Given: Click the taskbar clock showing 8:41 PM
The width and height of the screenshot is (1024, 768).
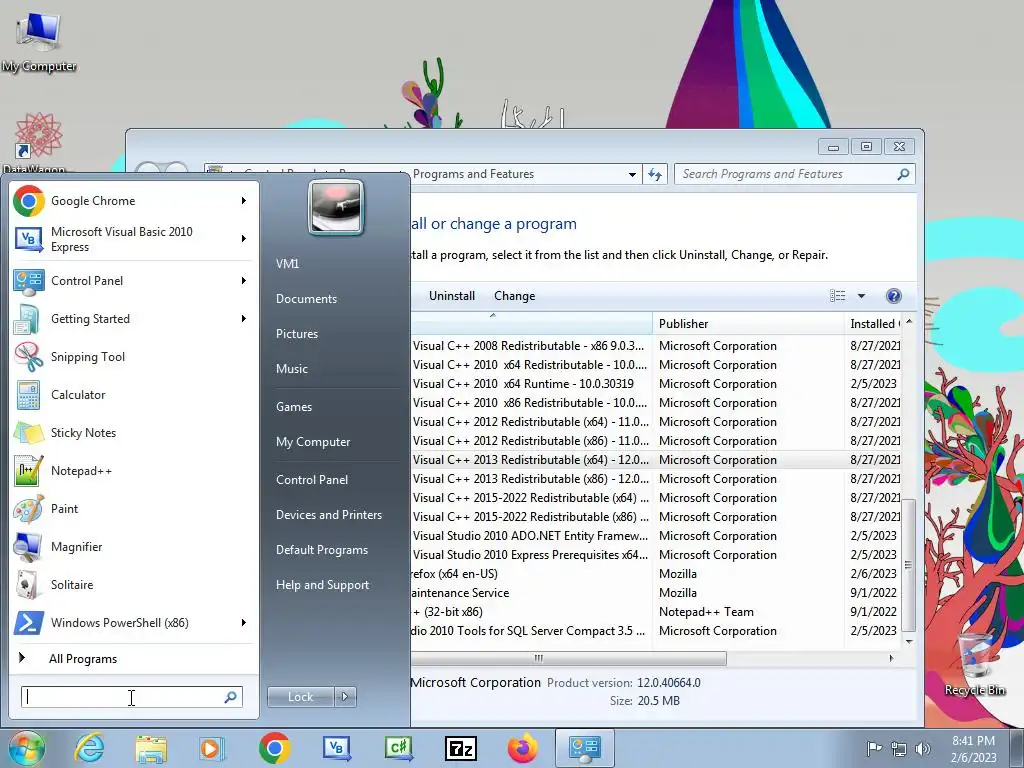Looking at the screenshot, I should click(x=973, y=749).
